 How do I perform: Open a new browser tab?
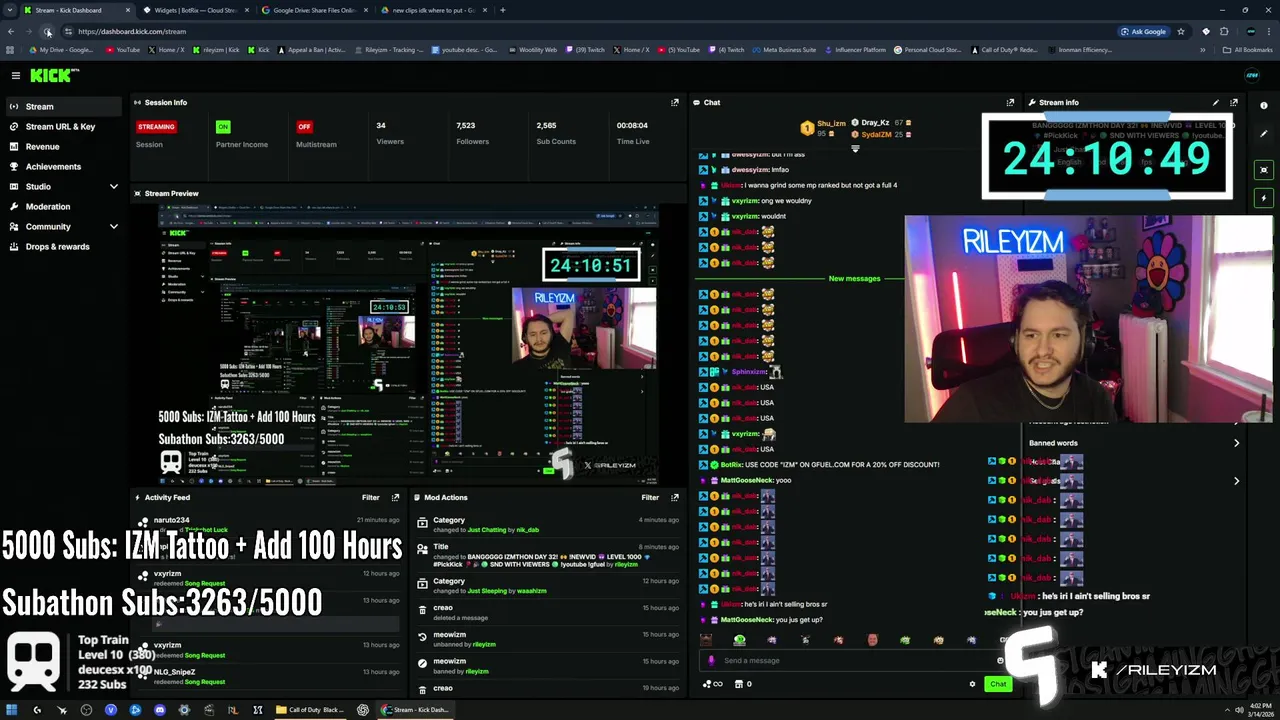click(502, 10)
